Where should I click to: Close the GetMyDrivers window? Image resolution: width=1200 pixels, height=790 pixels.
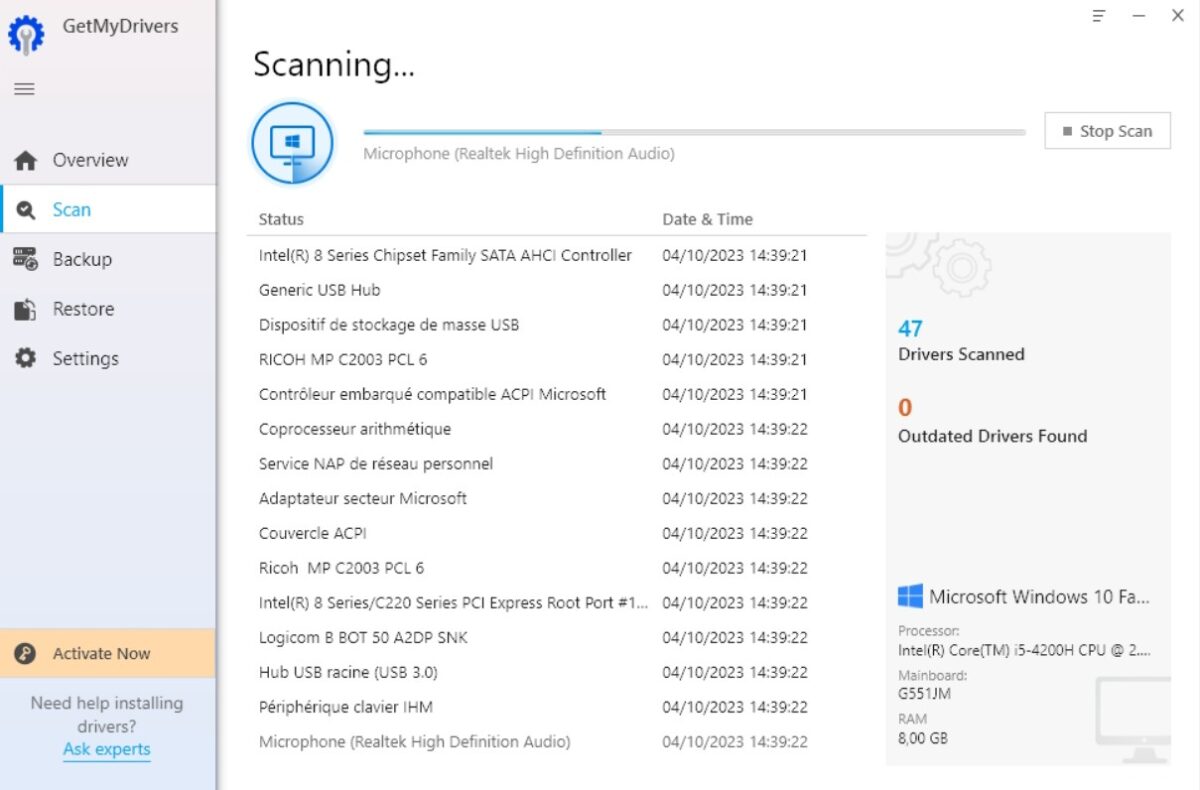coord(1177,16)
